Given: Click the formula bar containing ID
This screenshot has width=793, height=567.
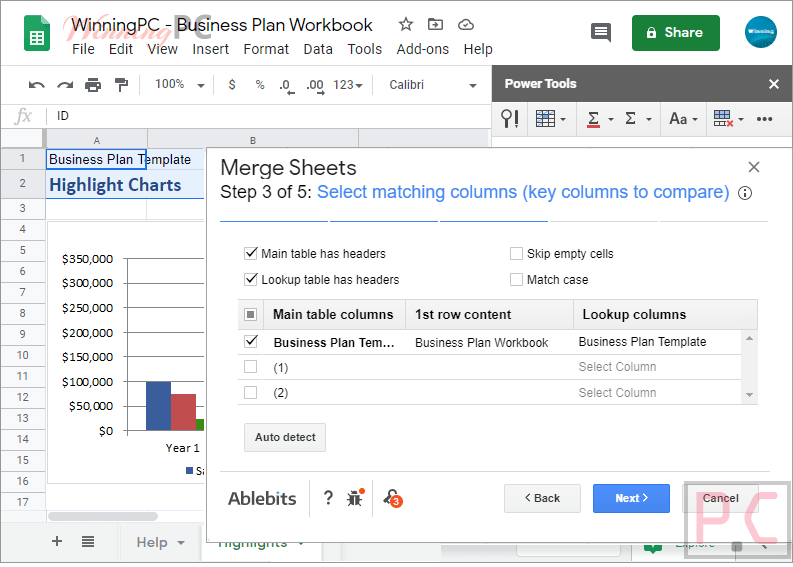Looking at the screenshot, I should 268,116.
